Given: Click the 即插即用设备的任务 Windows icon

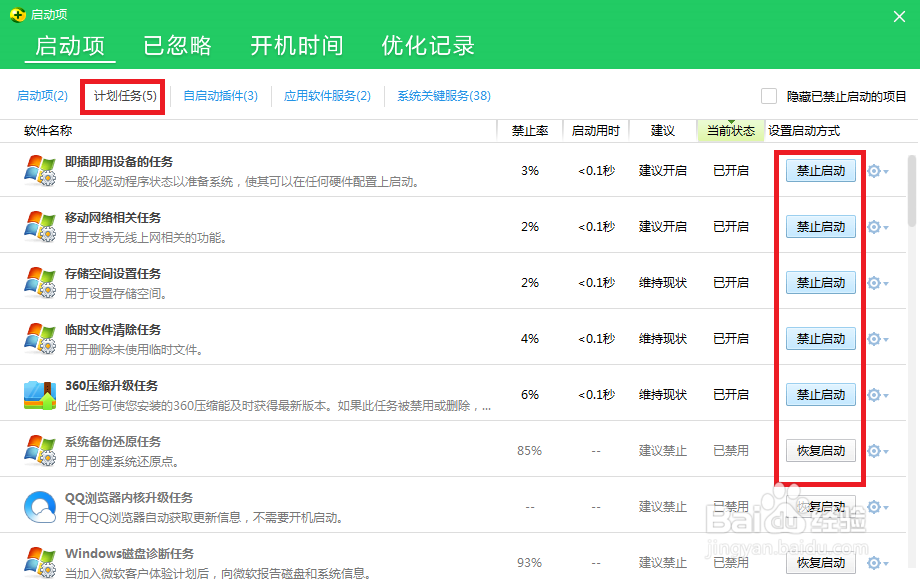Looking at the screenshot, I should click(x=41, y=171).
